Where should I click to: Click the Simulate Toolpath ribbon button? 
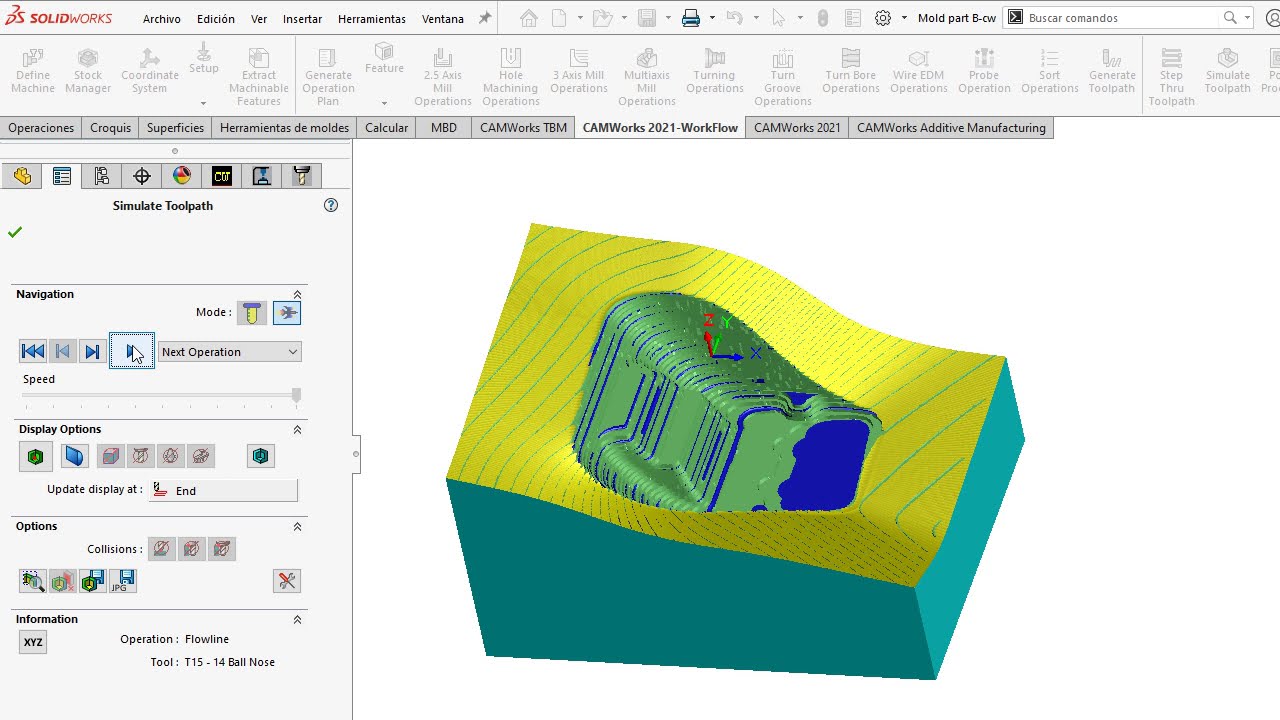[x=1227, y=70]
